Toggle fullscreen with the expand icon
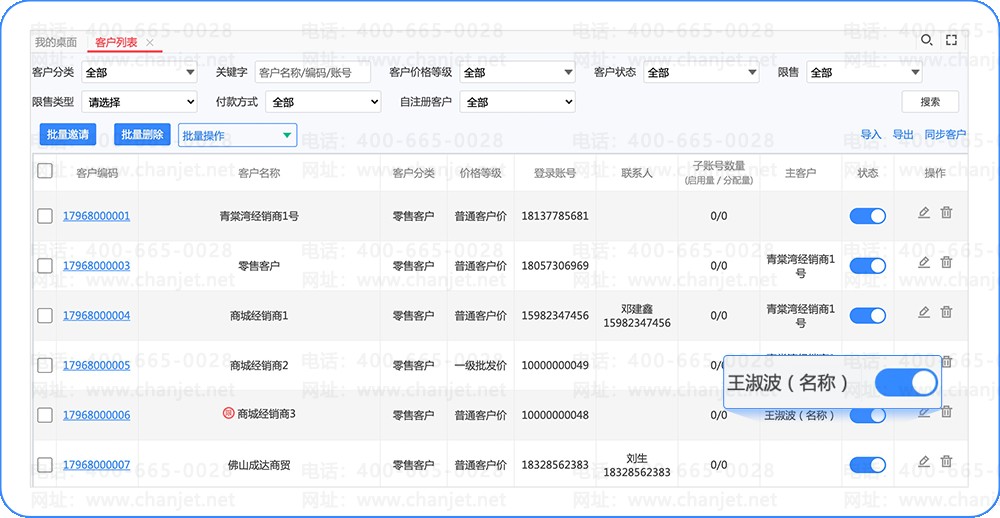 click(x=952, y=41)
